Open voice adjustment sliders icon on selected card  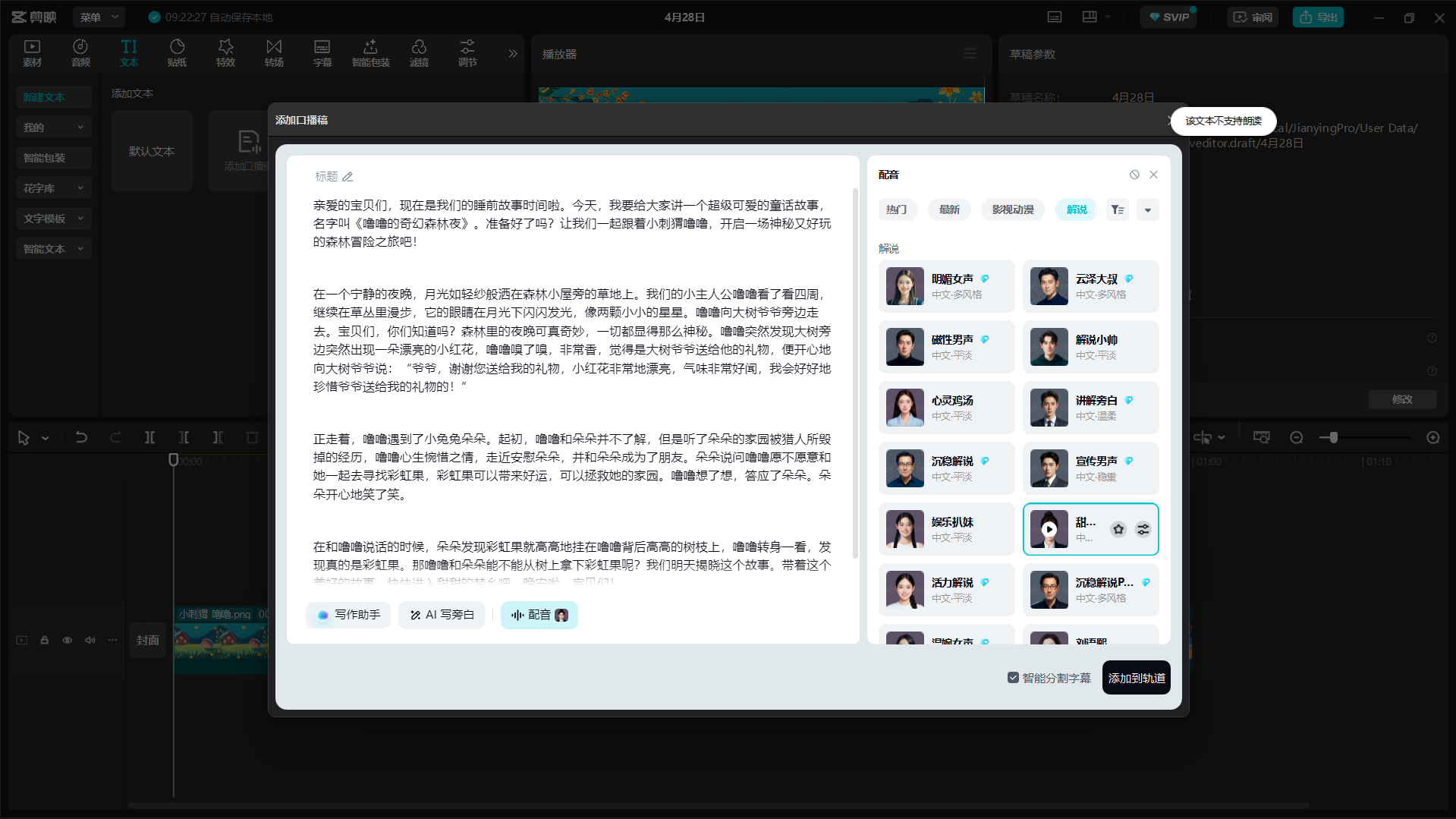click(x=1143, y=529)
